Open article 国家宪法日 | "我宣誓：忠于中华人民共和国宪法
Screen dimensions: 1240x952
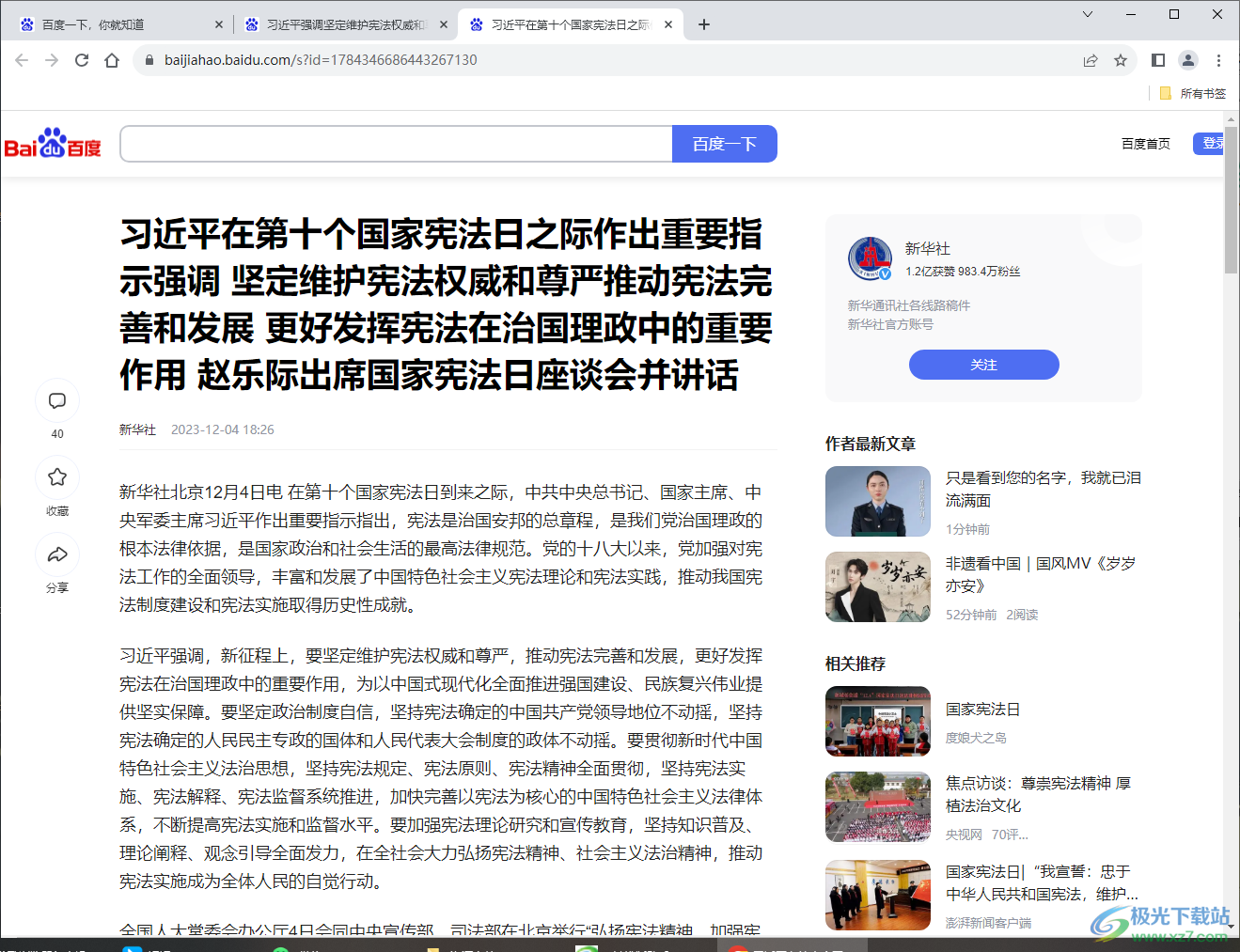tap(1042, 882)
